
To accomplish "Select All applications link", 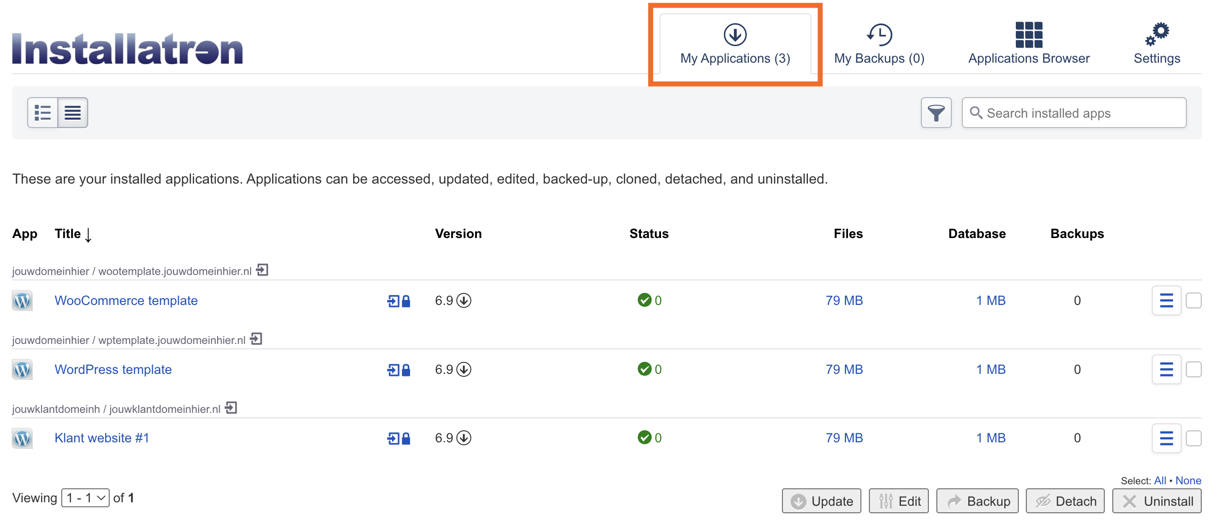I will (1160, 481).
